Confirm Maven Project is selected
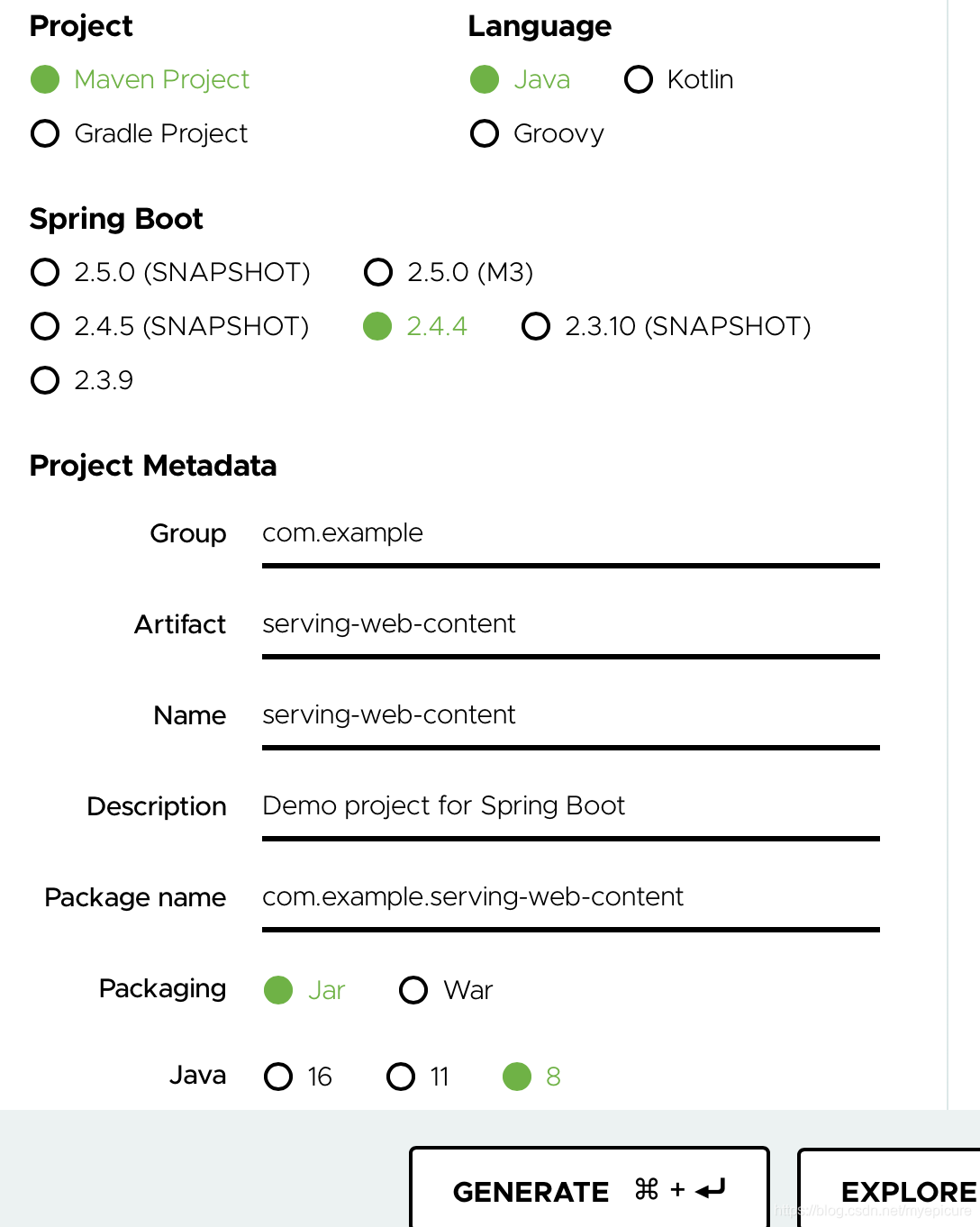Image resolution: width=980 pixels, height=1227 pixels. click(44, 79)
